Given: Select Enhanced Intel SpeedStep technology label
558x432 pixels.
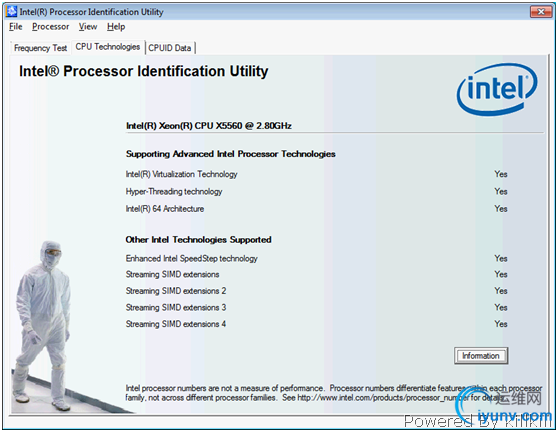Looking at the screenshot, I should pyautogui.click(x=191, y=258).
